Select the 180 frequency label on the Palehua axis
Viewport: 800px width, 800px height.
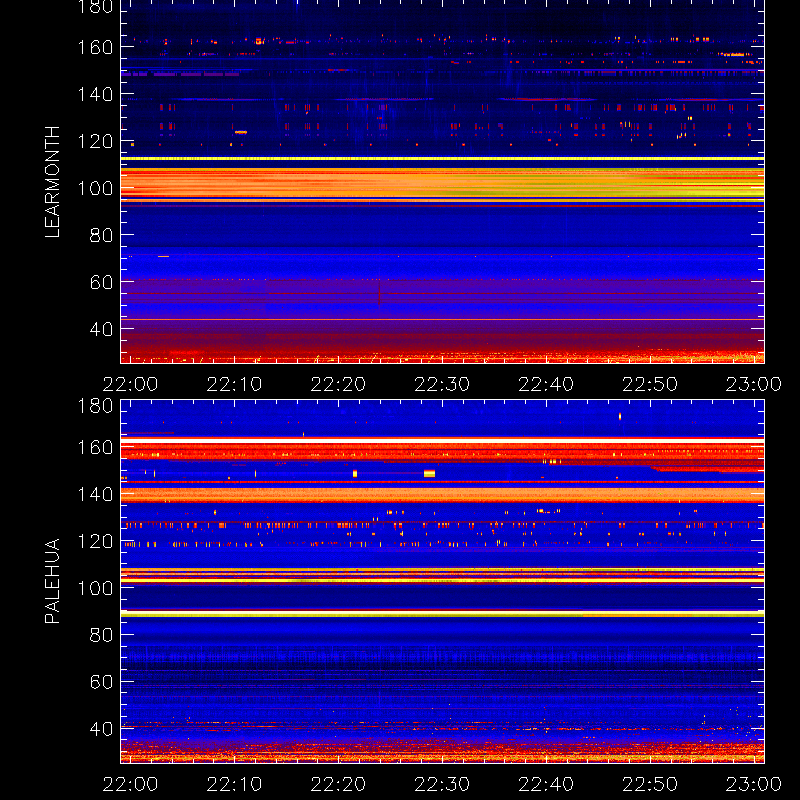coord(95,406)
